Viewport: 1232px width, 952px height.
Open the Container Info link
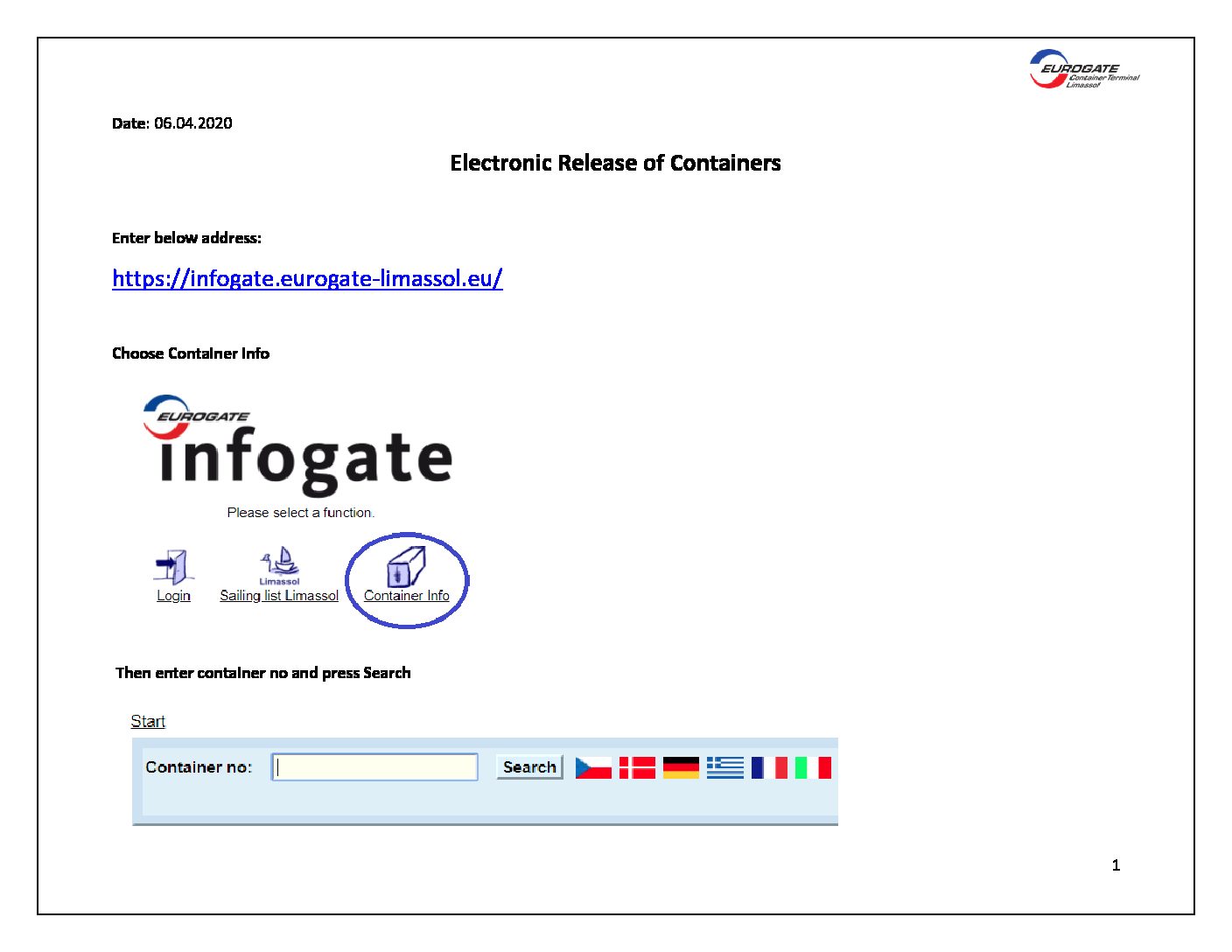407,596
